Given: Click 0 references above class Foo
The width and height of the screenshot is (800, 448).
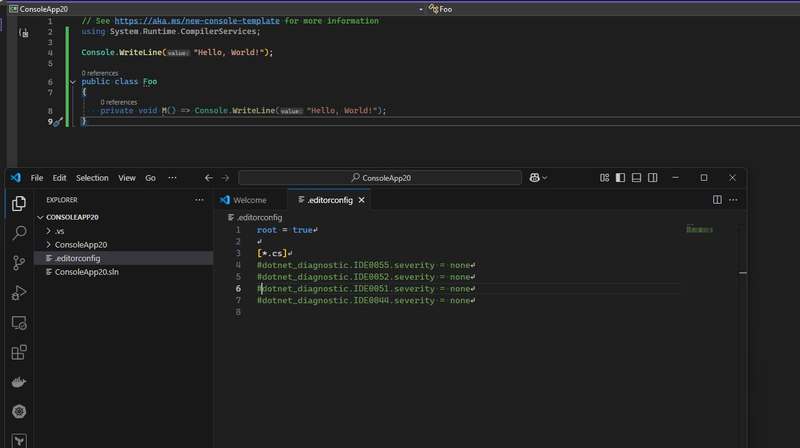Looking at the screenshot, I should click(x=100, y=73).
